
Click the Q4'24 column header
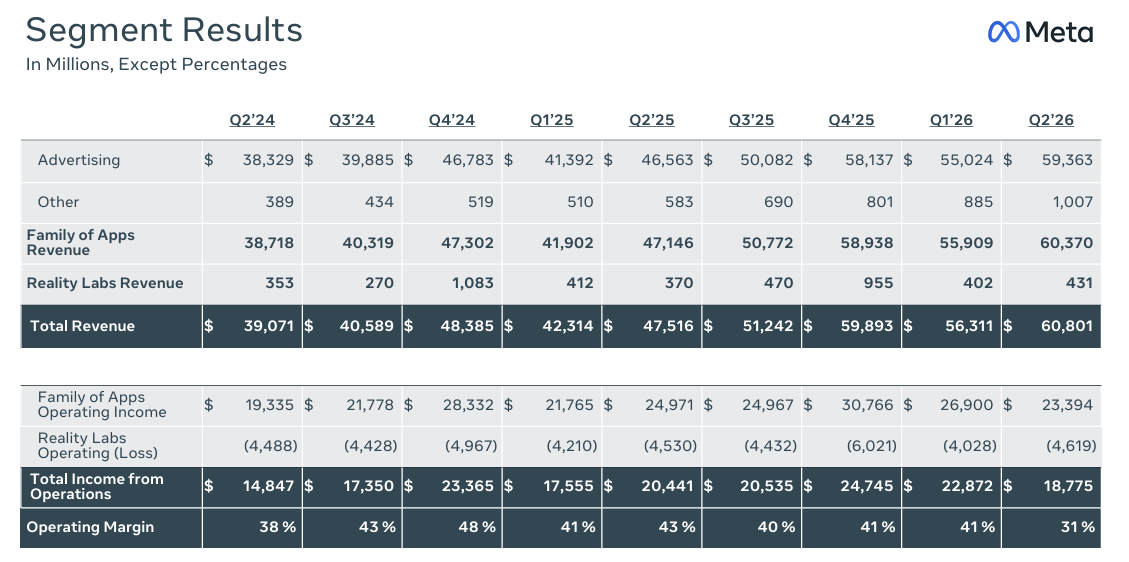(452, 120)
